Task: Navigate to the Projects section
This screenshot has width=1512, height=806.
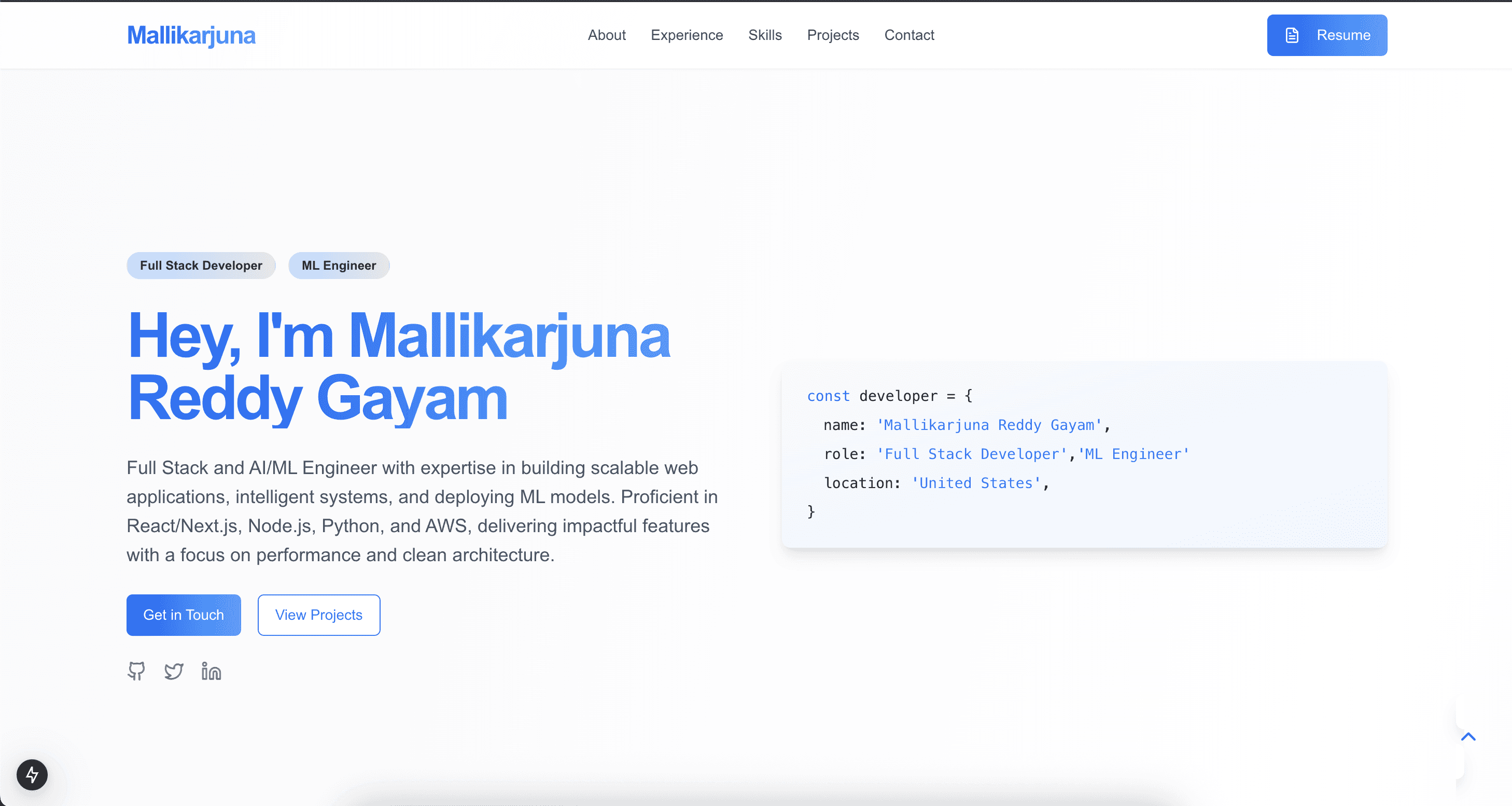Action: (833, 35)
